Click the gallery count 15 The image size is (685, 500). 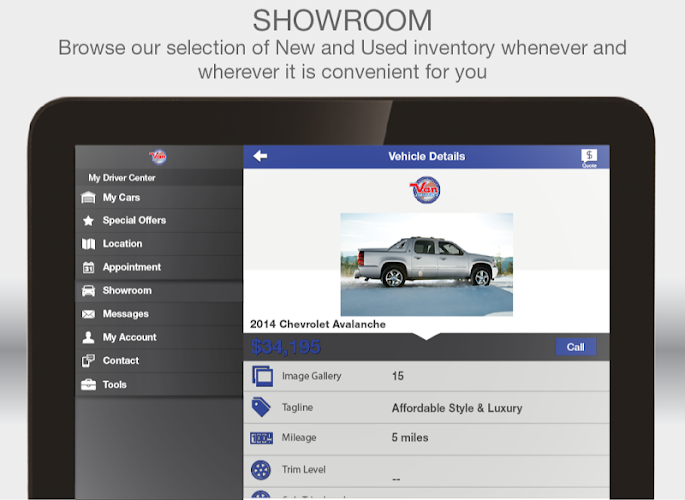pos(398,376)
